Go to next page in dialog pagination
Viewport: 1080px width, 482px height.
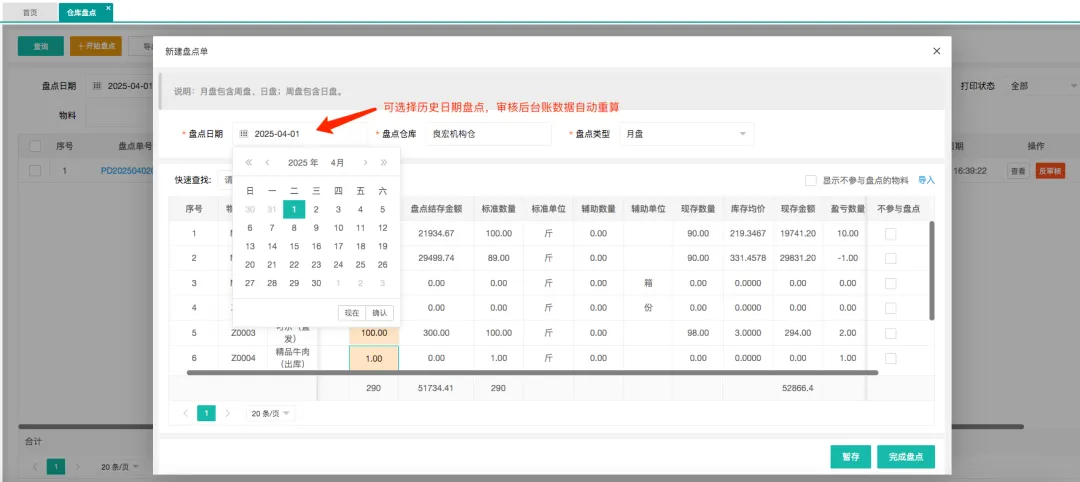click(x=228, y=413)
